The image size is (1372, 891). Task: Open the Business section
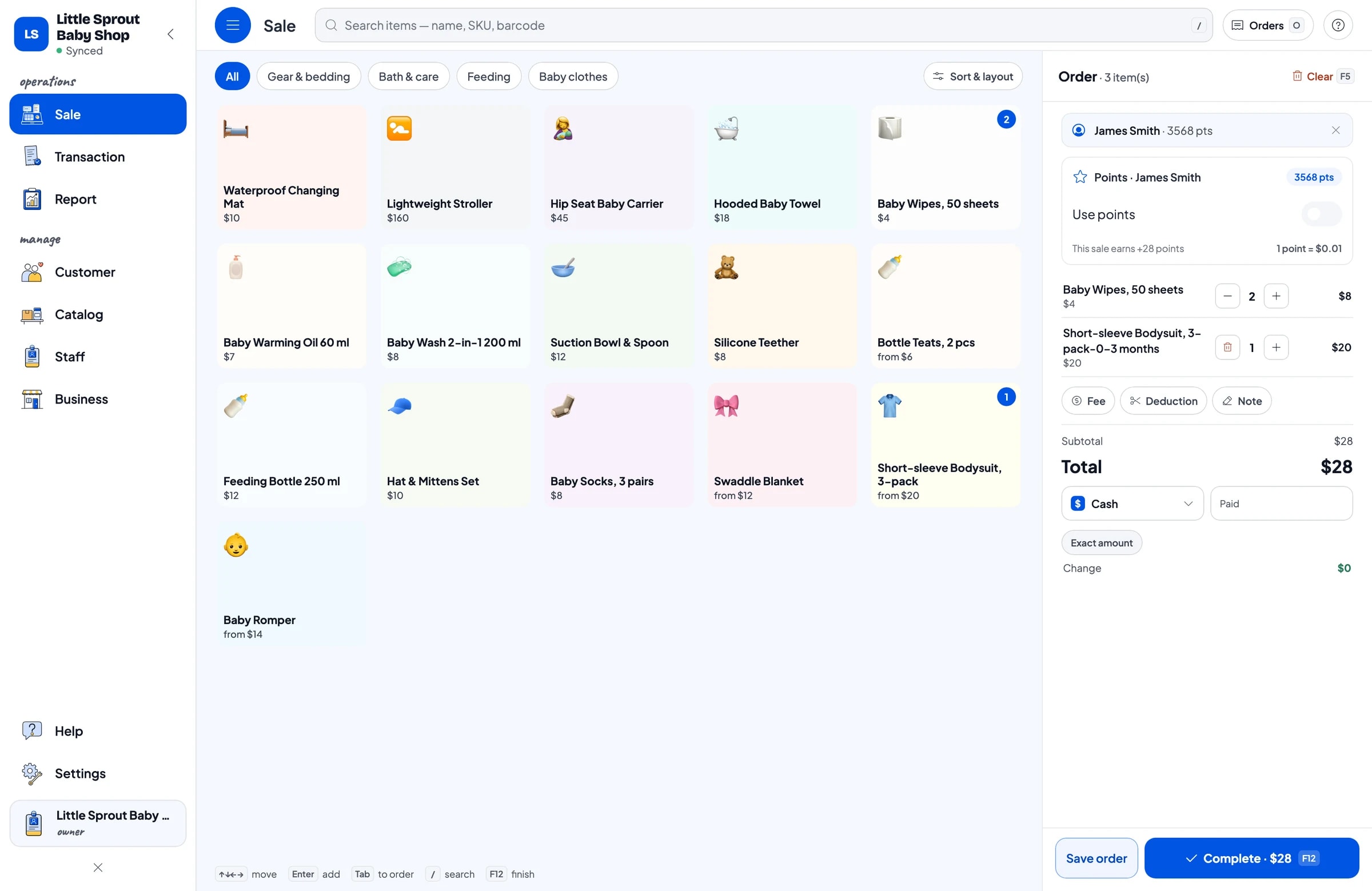98,399
